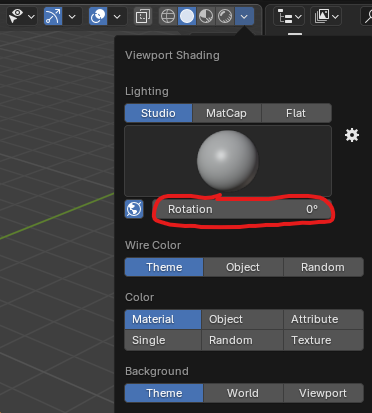This screenshot has width=372, height=413.
Task: Set Color mode to Random
Action: click(242, 340)
